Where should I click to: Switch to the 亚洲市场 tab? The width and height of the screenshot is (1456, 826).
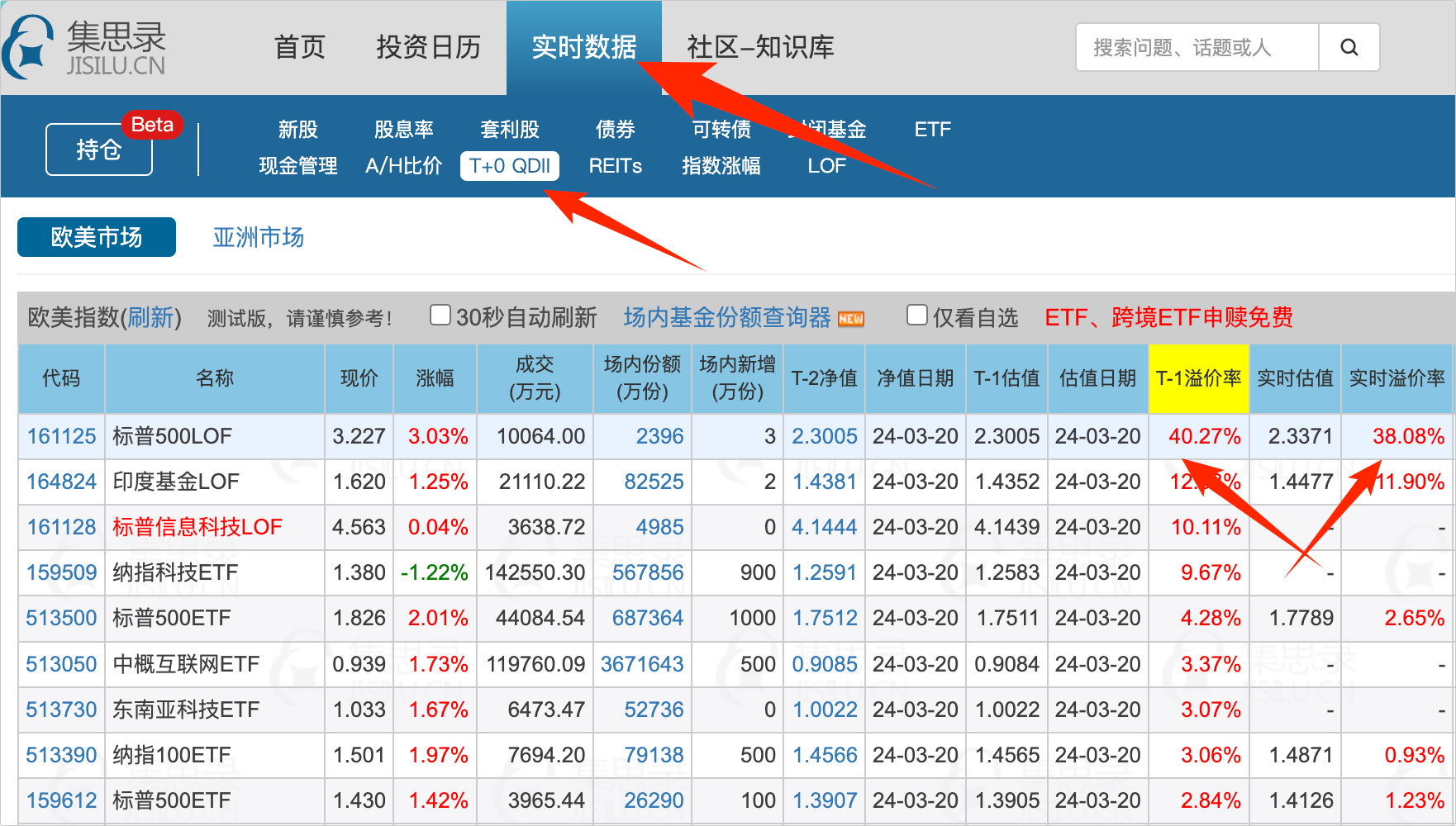258,238
